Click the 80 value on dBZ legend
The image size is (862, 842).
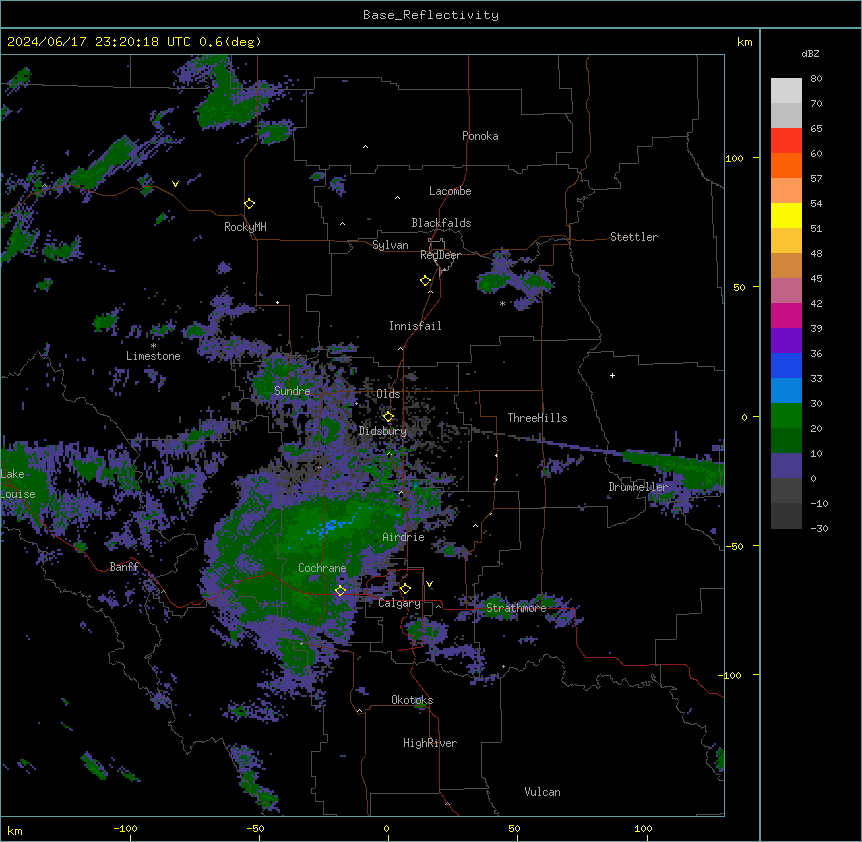(x=816, y=79)
